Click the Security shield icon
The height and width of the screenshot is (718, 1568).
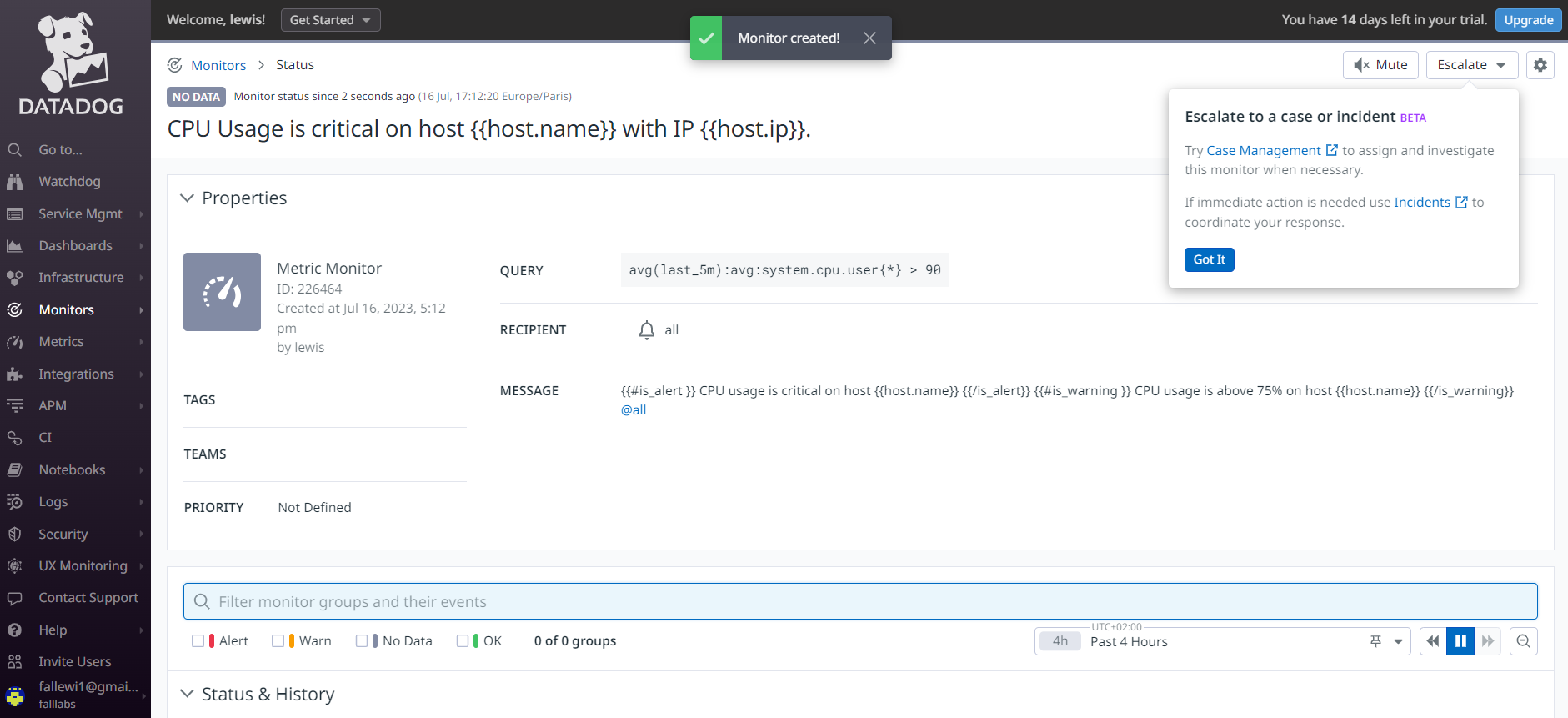[14, 535]
